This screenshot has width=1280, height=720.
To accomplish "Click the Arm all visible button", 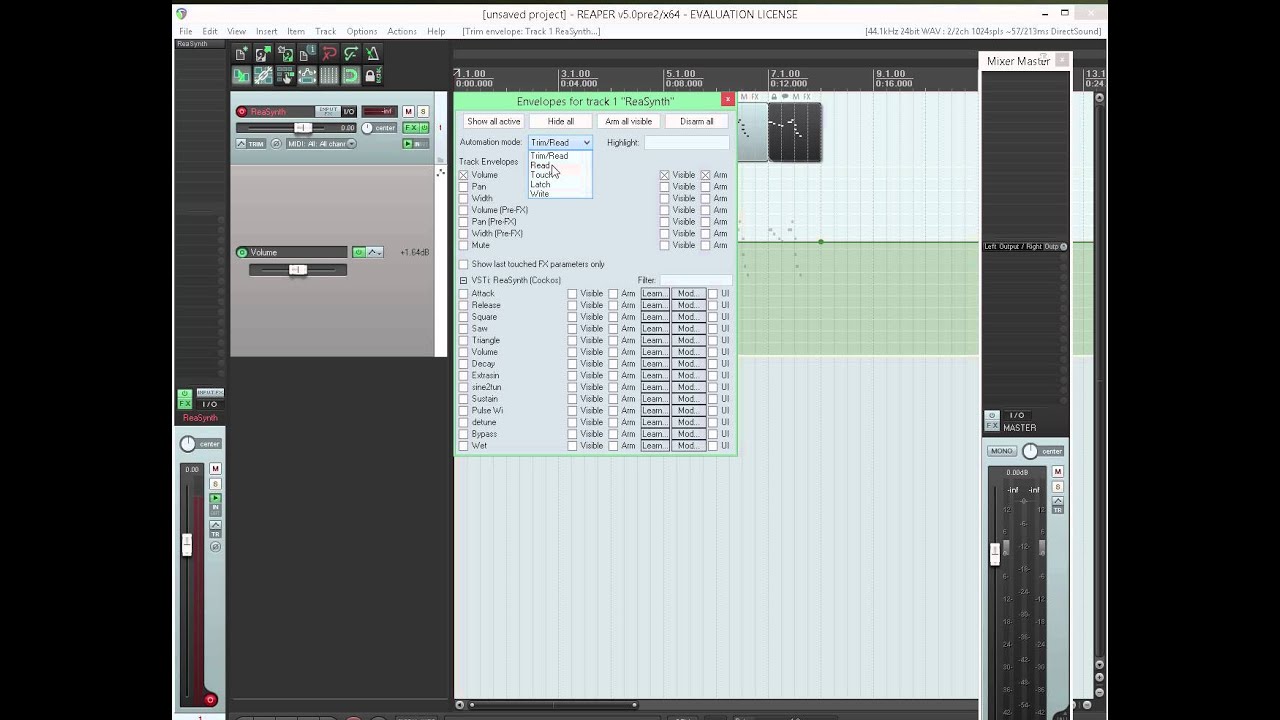I will point(629,122).
